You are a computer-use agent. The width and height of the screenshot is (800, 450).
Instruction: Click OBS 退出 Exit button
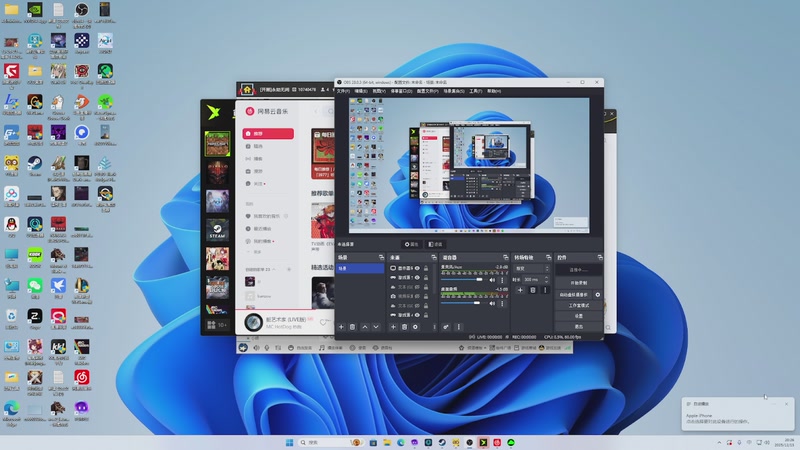(579, 327)
